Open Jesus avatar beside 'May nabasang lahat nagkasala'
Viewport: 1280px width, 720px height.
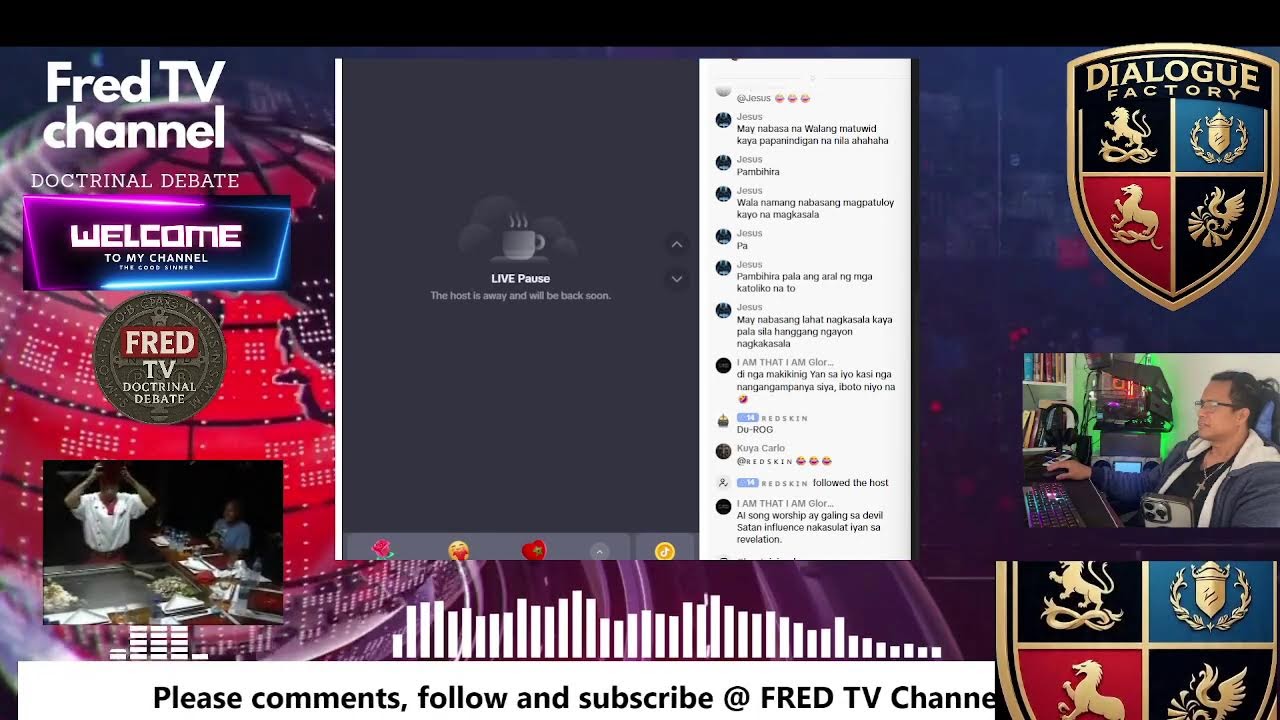[723, 311]
